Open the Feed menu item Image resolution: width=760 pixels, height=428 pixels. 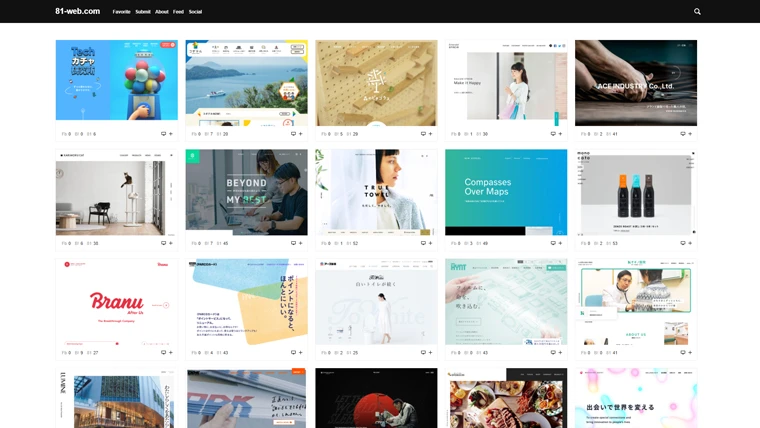178,12
